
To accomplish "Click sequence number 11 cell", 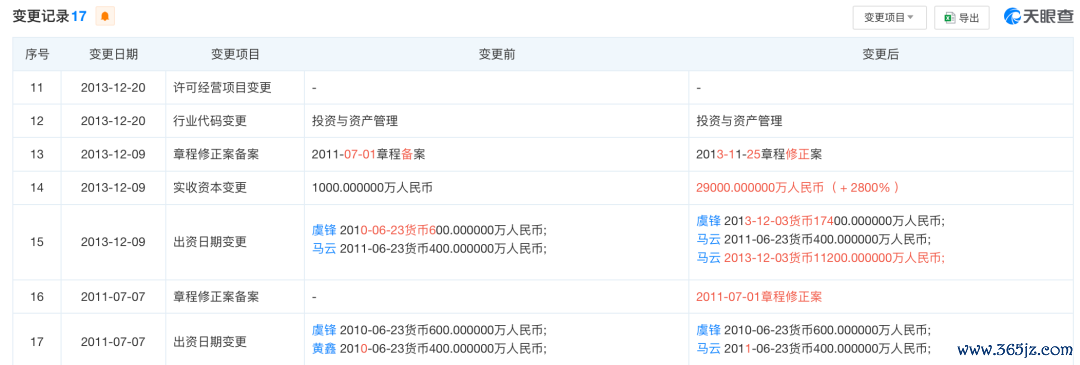I will [37, 87].
